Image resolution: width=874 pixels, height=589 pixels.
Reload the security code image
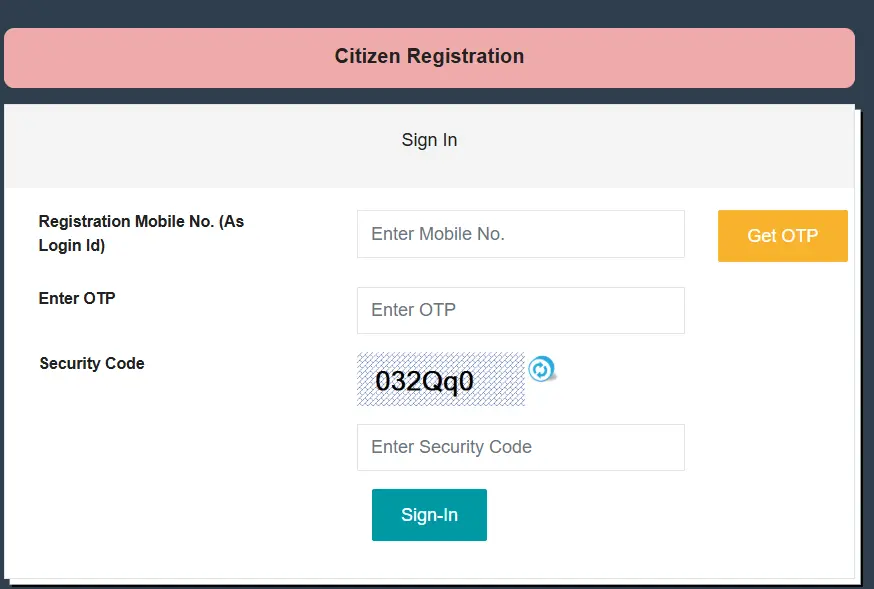(541, 369)
